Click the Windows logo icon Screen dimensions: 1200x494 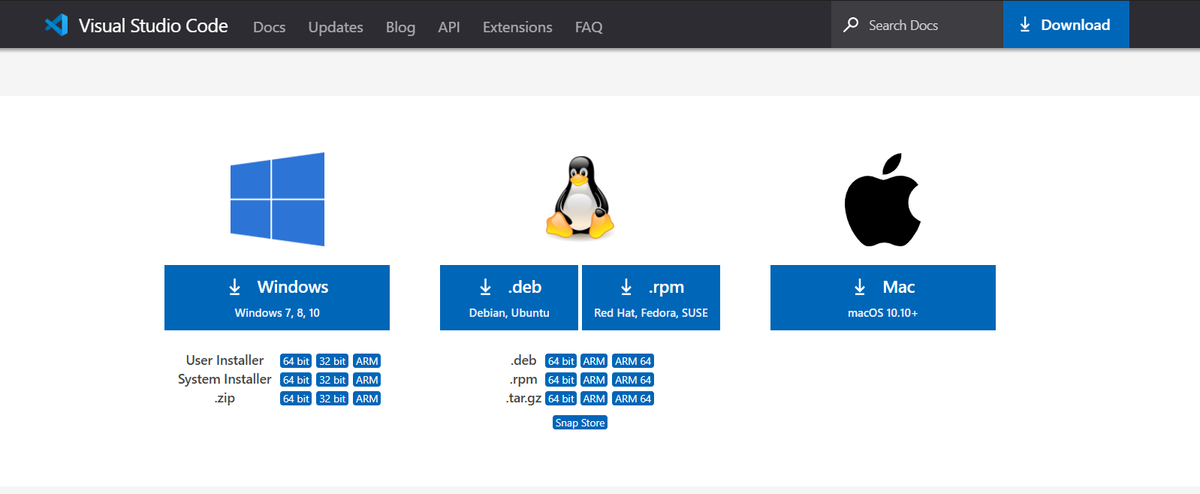[x=277, y=199]
